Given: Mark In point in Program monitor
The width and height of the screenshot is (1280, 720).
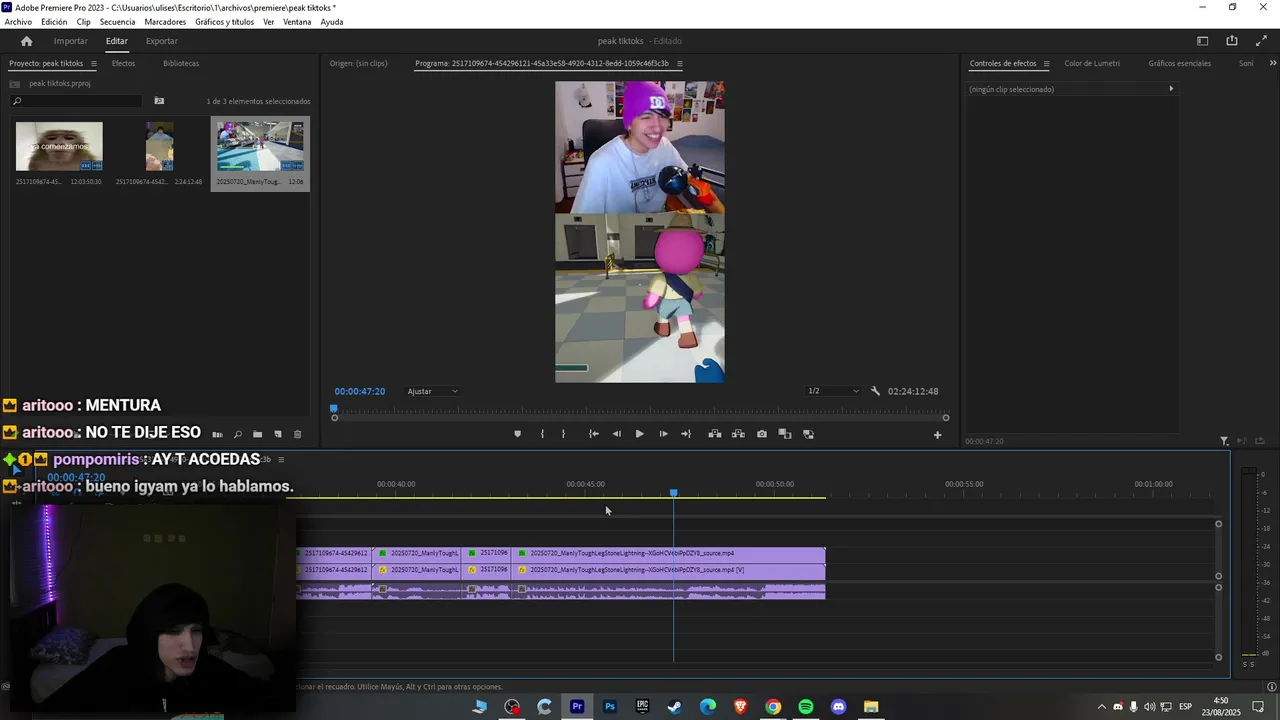Looking at the screenshot, I should coord(542,434).
